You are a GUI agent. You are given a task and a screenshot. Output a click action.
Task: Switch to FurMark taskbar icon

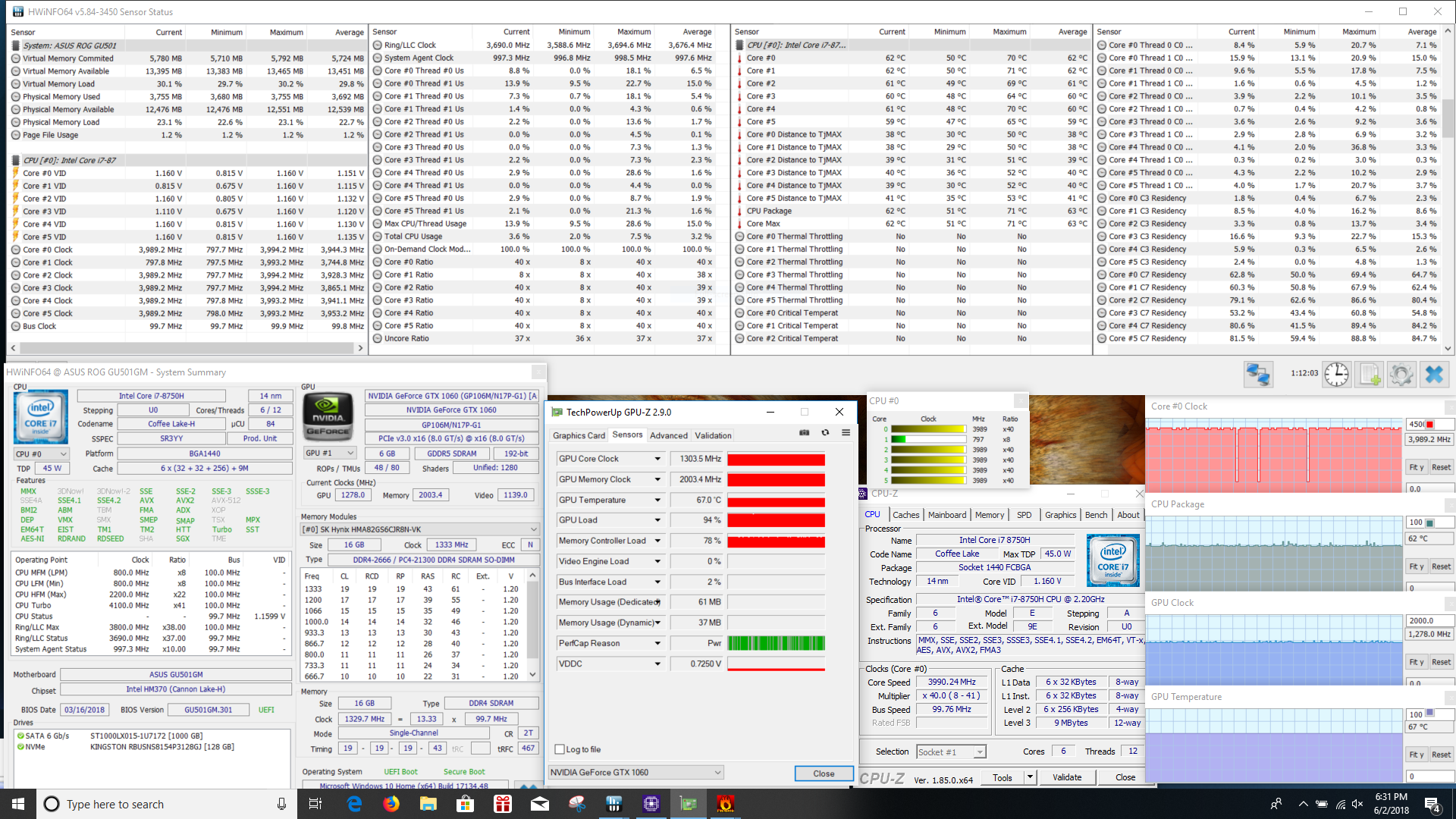[725, 804]
